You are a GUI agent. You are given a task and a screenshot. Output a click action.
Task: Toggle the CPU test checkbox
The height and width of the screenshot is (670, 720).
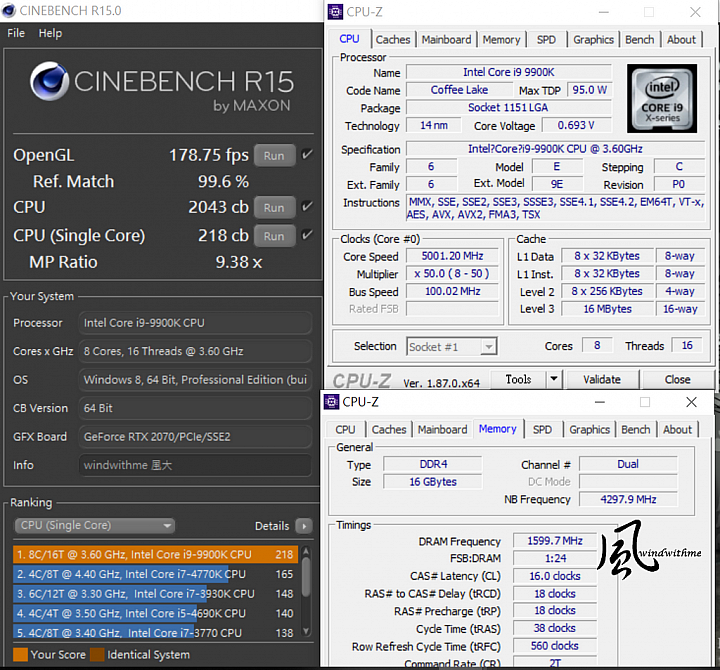click(307, 207)
